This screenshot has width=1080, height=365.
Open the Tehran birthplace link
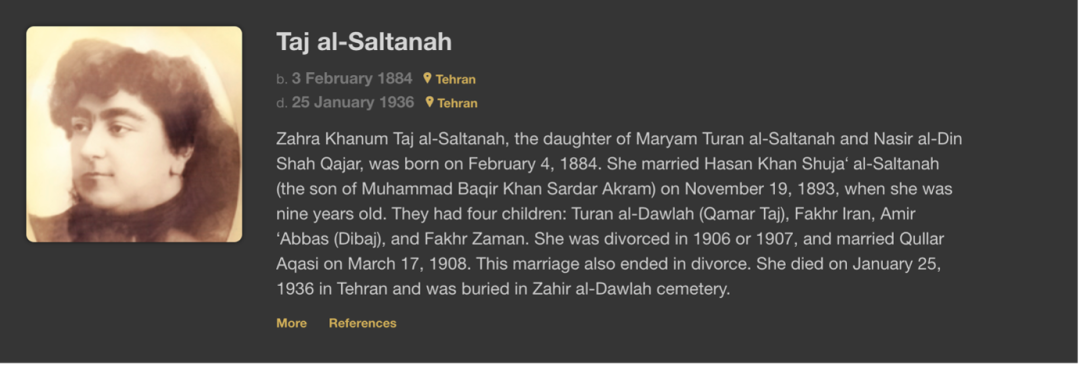455,79
